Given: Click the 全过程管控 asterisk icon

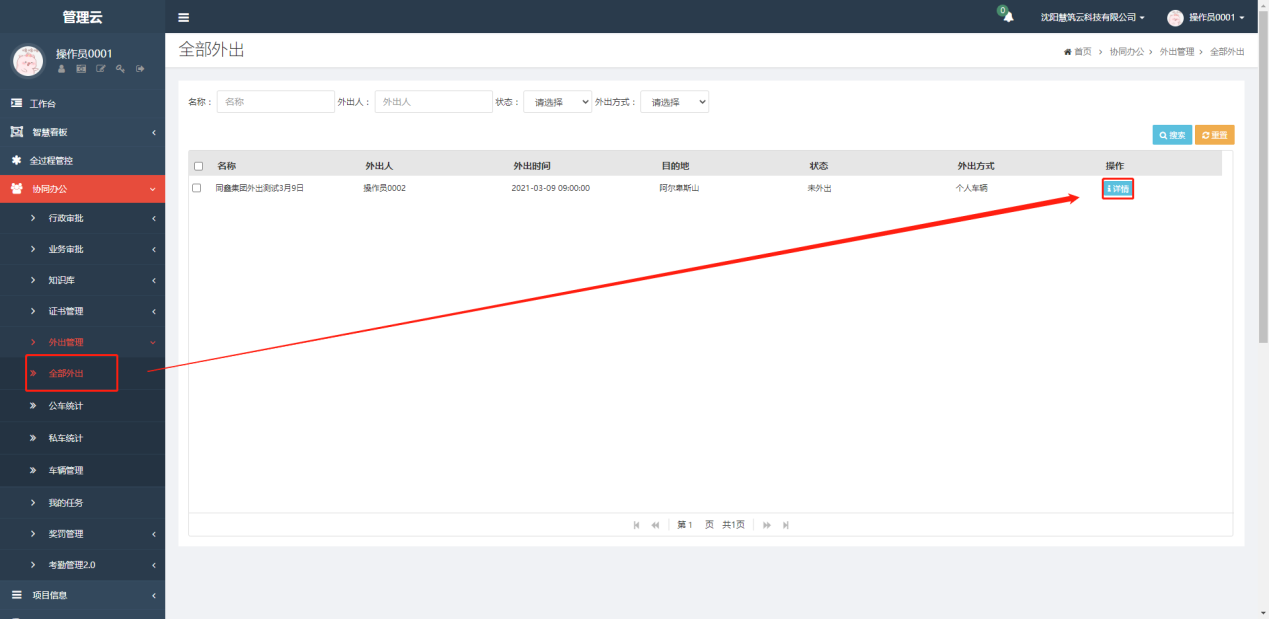Looking at the screenshot, I should click(16, 160).
